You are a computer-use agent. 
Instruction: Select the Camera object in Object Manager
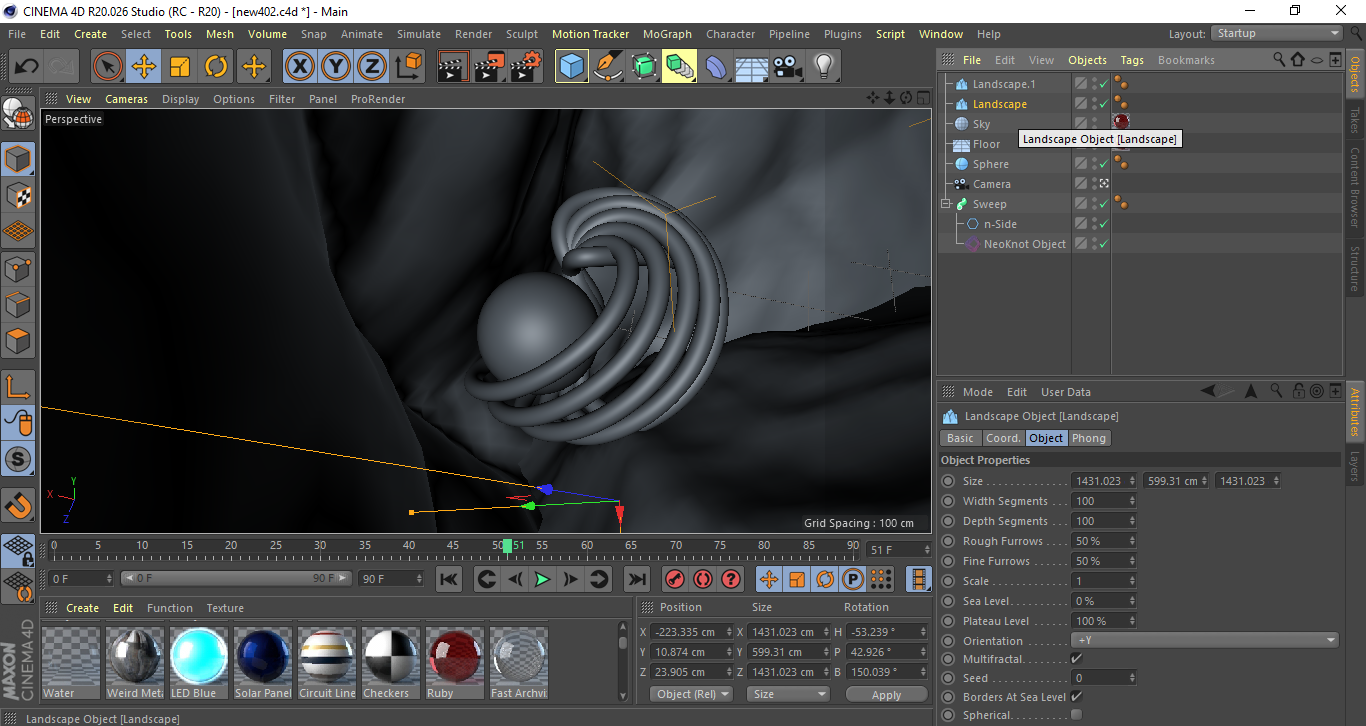click(992, 184)
